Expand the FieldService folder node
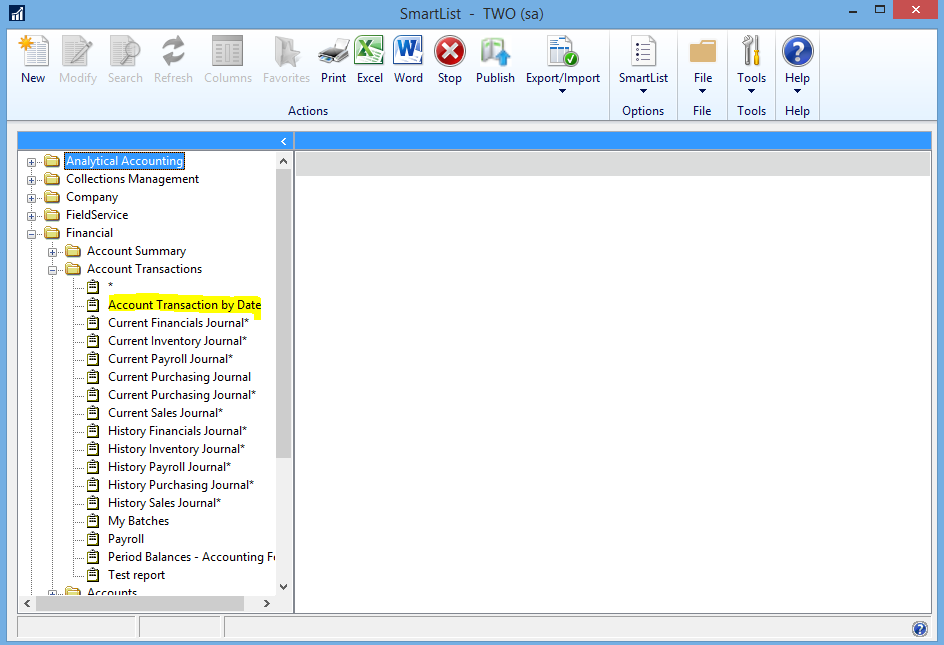The height and width of the screenshot is (645, 944). click(31, 216)
